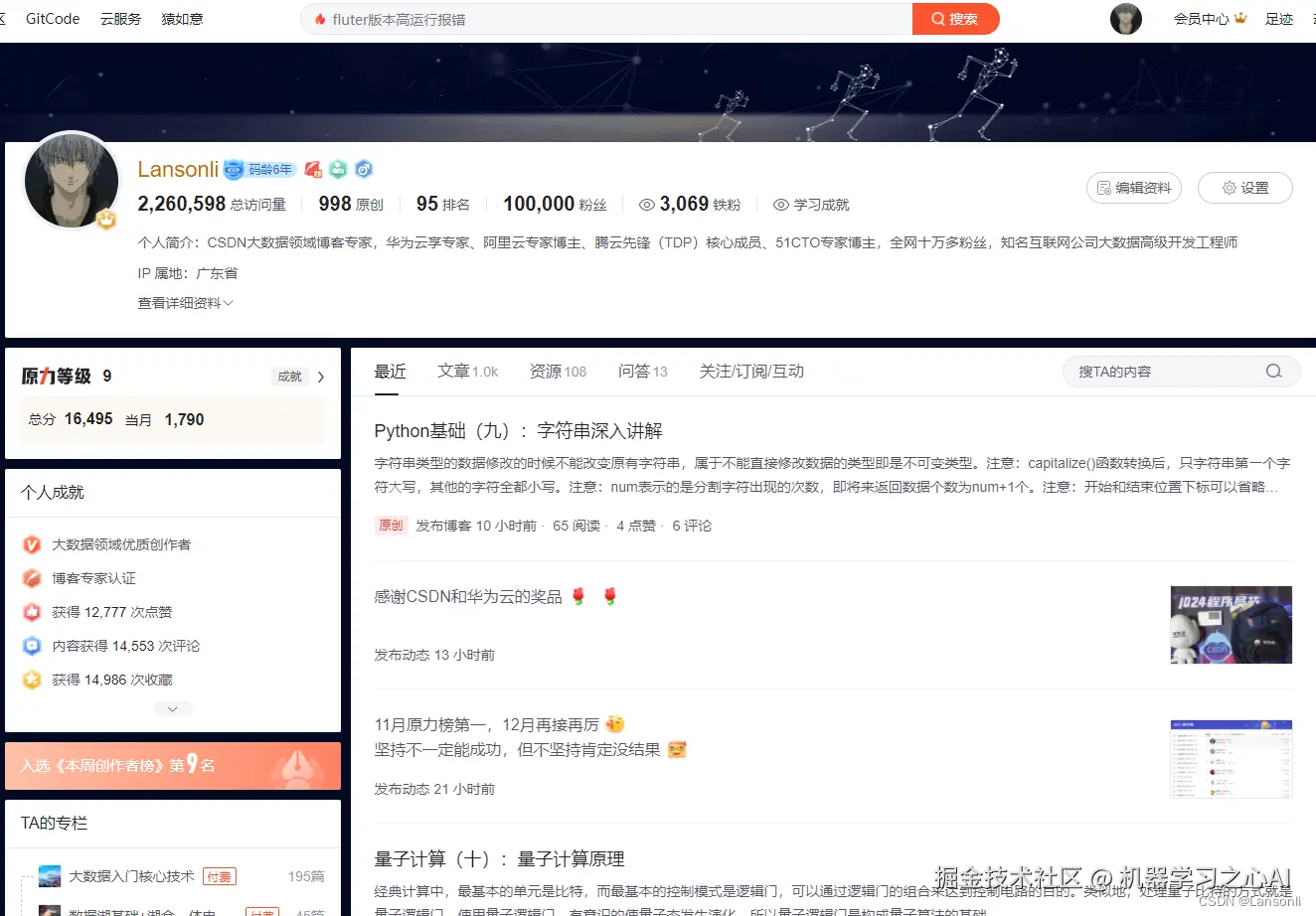The height and width of the screenshot is (916, 1316).
Task: Focus the top search box with fluter text
Action: [x=606, y=19]
